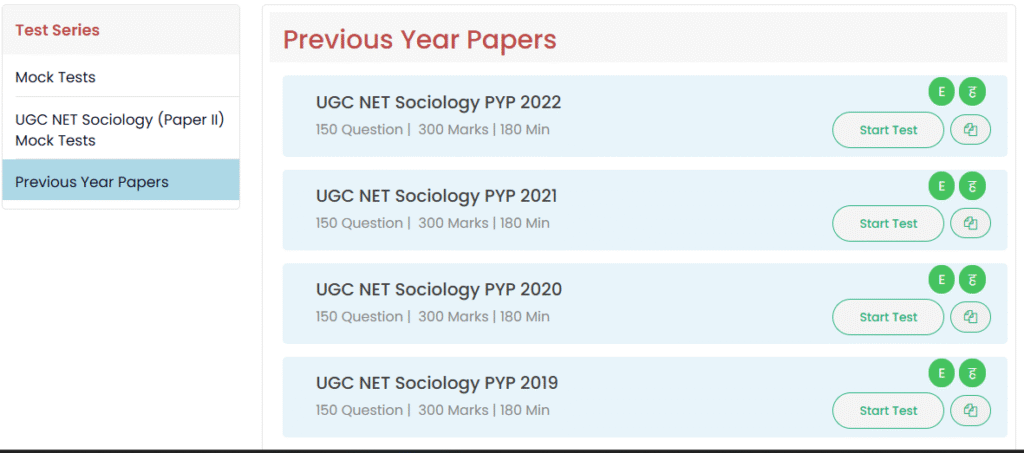Tap the Hindi language icon for PYP 2019
This screenshot has height=453, width=1024.
tap(972, 373)
